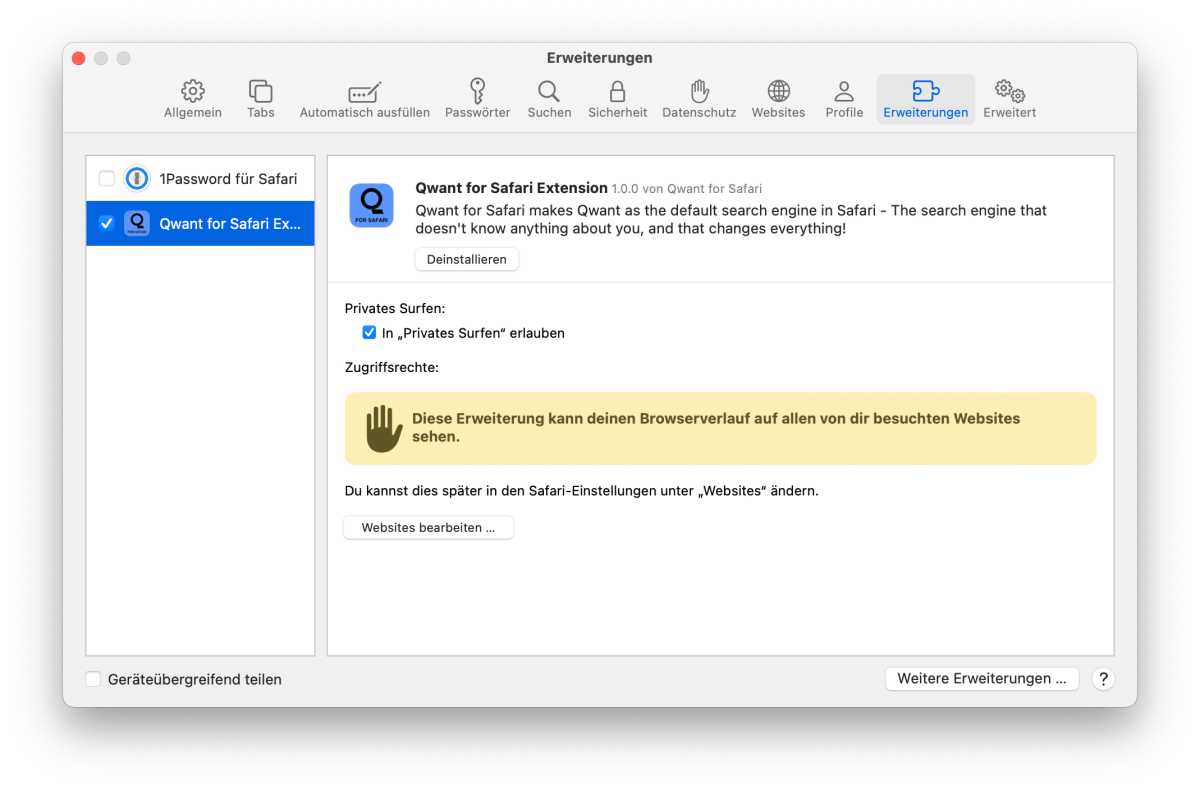Switch to the Profile tab
The image size is (1200, 790).
point(844,99)
